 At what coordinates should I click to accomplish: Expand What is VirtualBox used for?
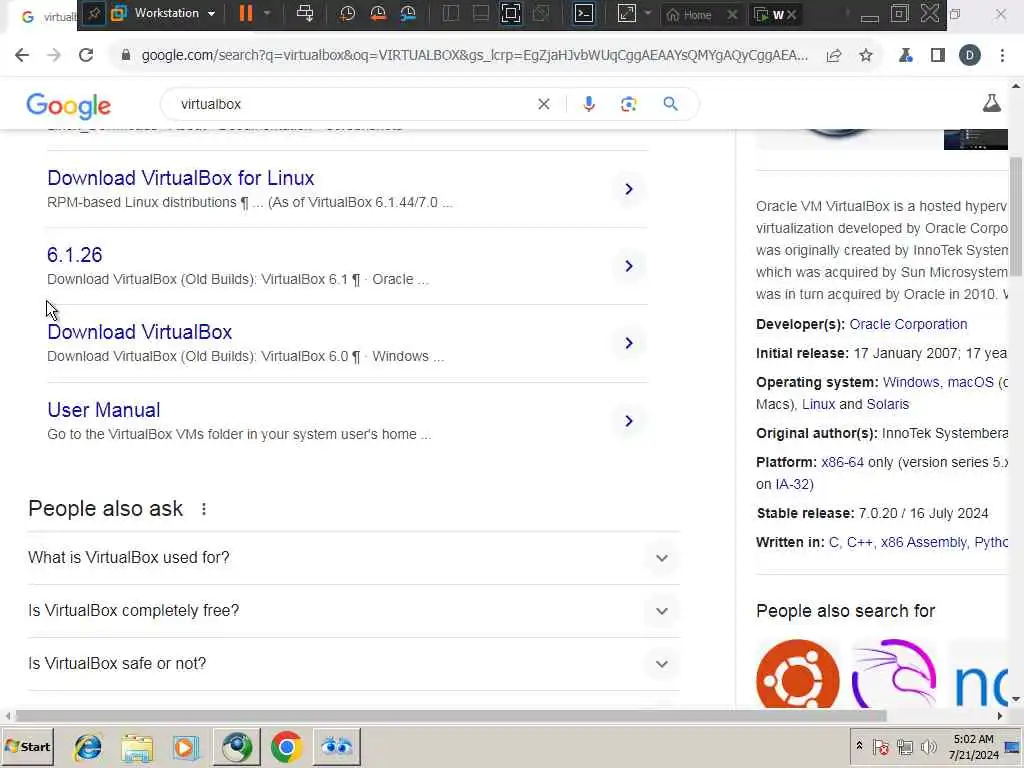click(354, 558)
